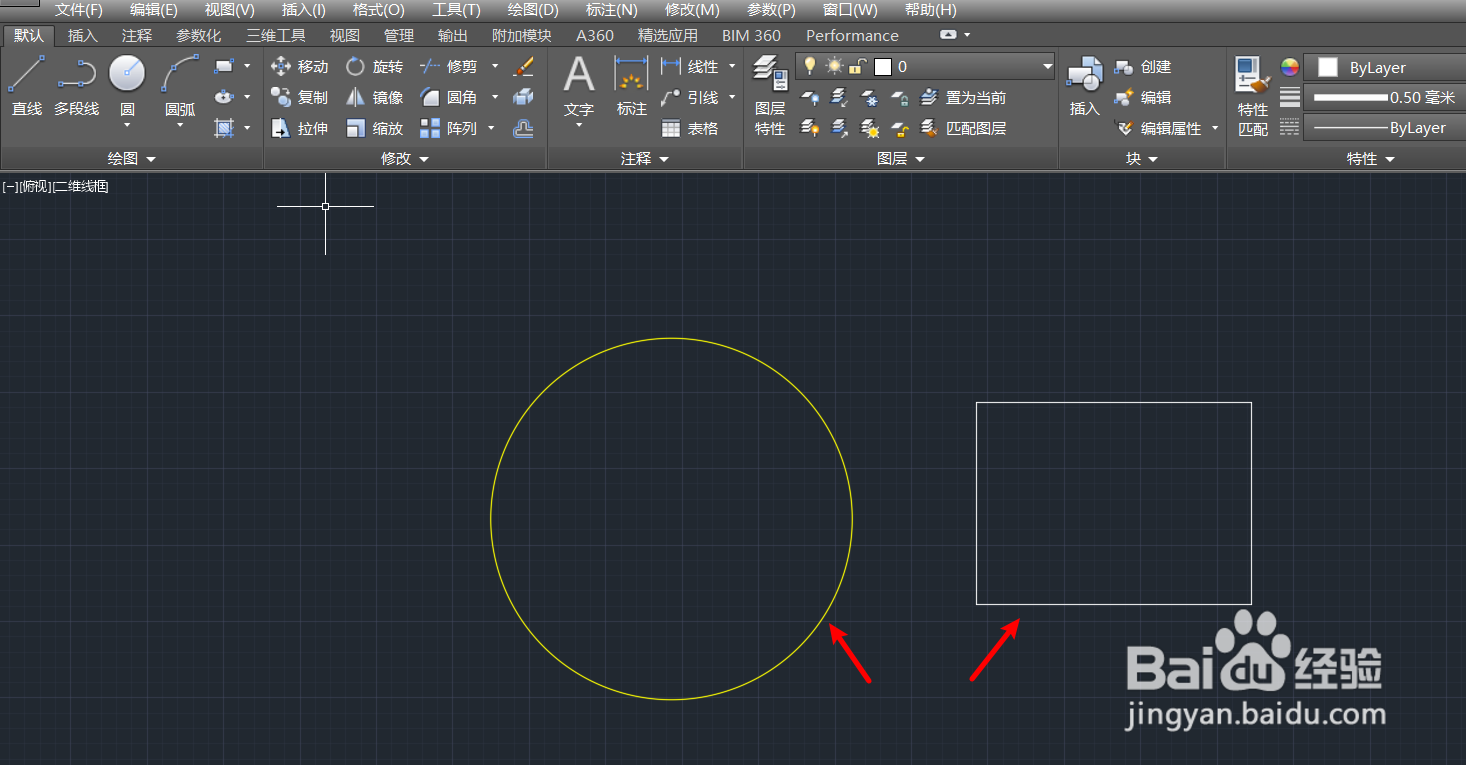This screenshot has width=1466, height=765.
Task: Expand the 修改 modify panel
Action: 405,159
